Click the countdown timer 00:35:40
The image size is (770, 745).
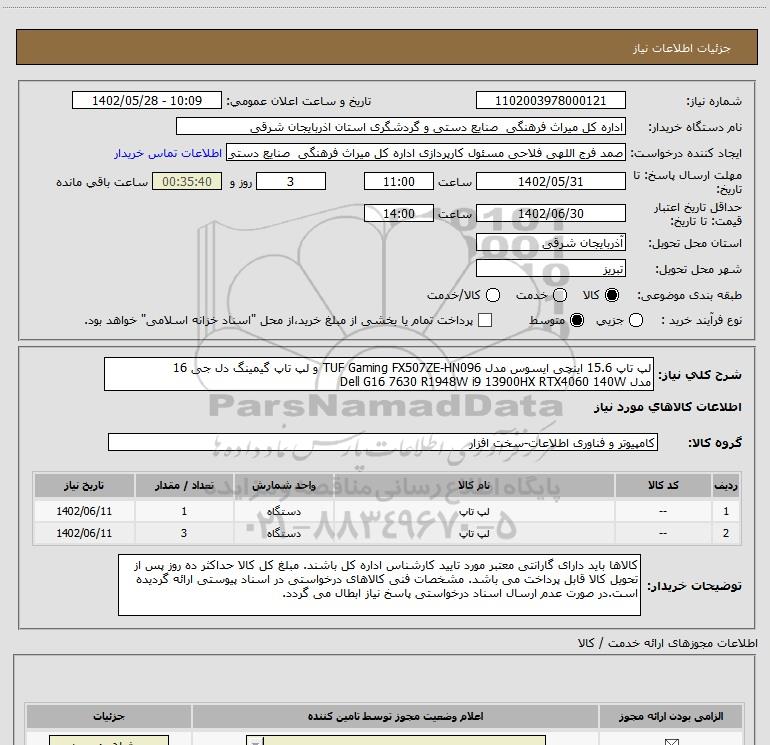[x=187, y=182]
